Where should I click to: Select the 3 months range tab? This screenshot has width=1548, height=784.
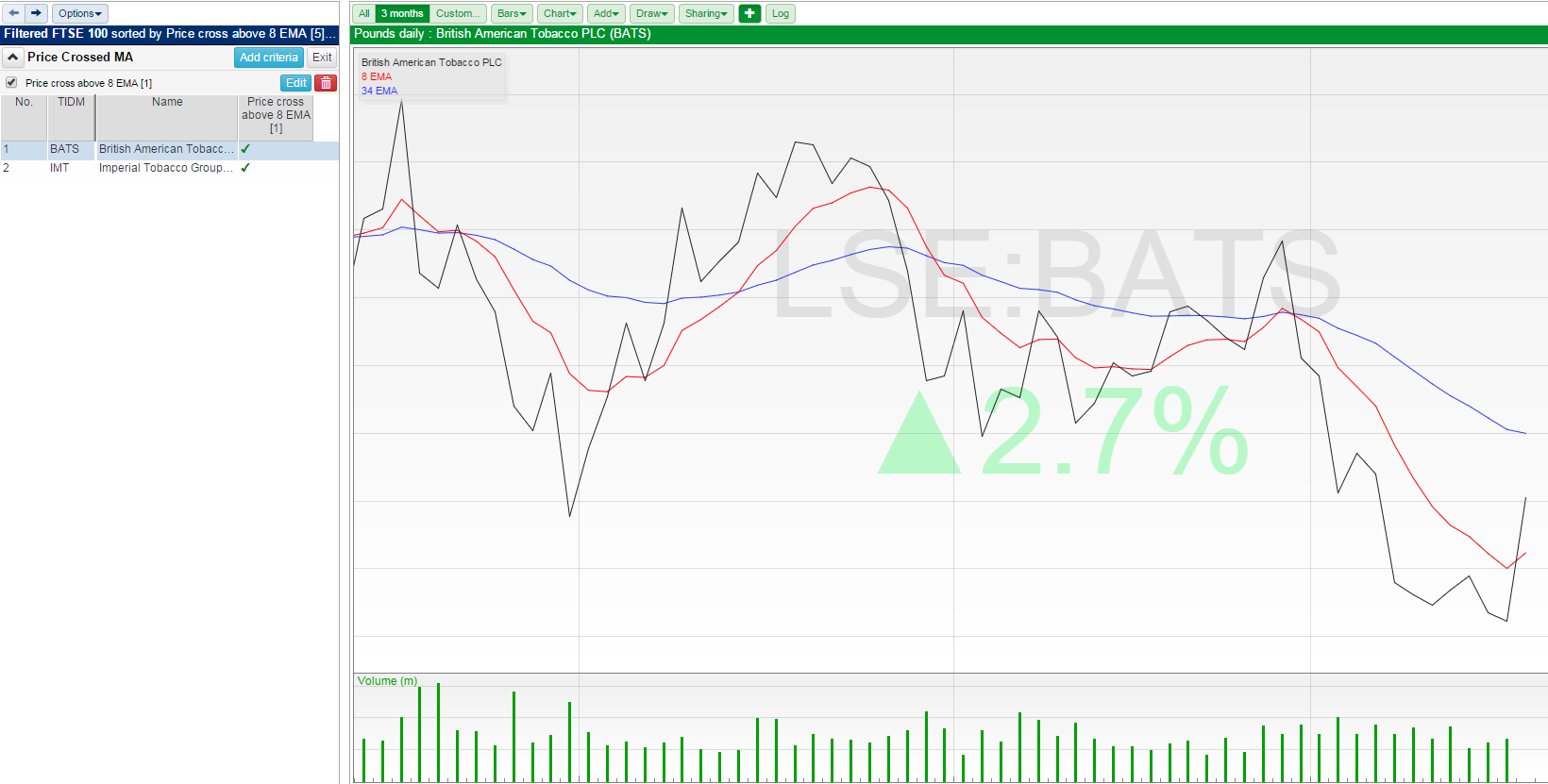(402, 13)
